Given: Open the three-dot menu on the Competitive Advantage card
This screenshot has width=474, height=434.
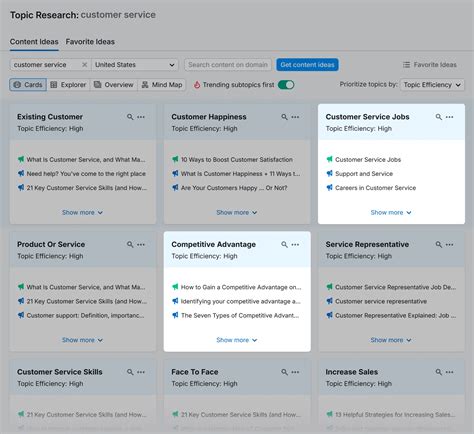Looking at the screenshot, I should click(295, 245).
